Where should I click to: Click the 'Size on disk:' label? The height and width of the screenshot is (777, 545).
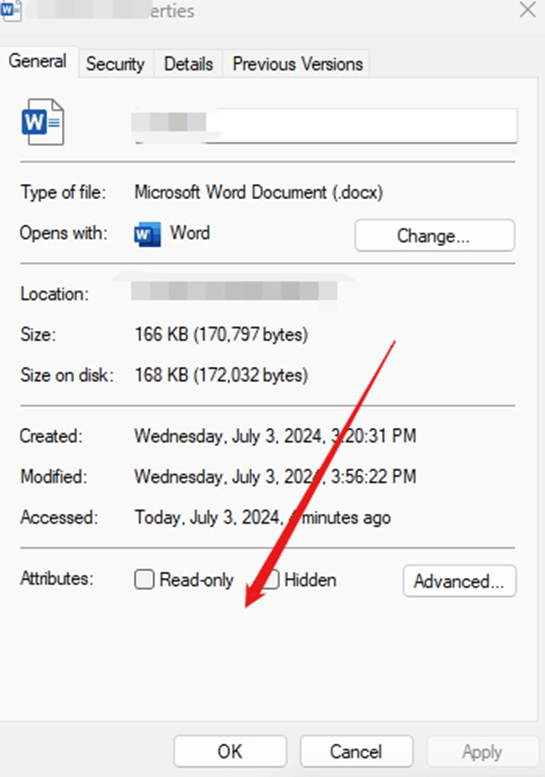pos(67,375)
